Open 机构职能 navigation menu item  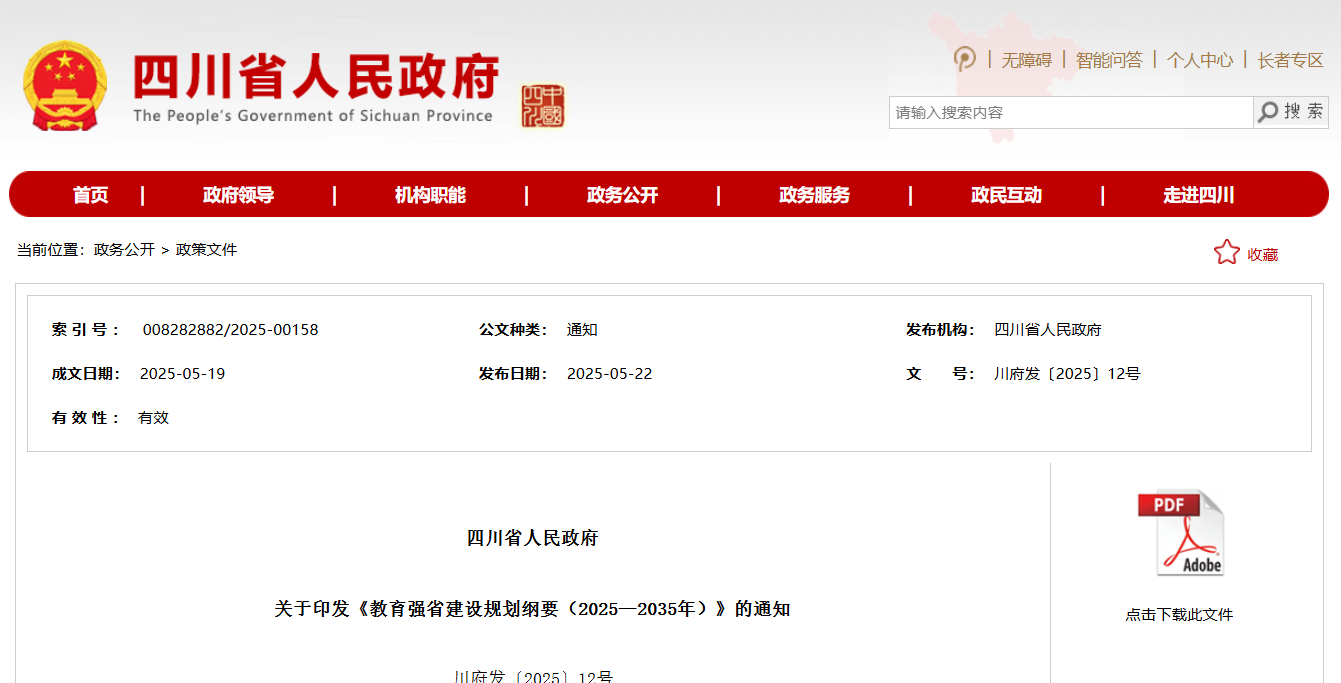pos(430,195)
